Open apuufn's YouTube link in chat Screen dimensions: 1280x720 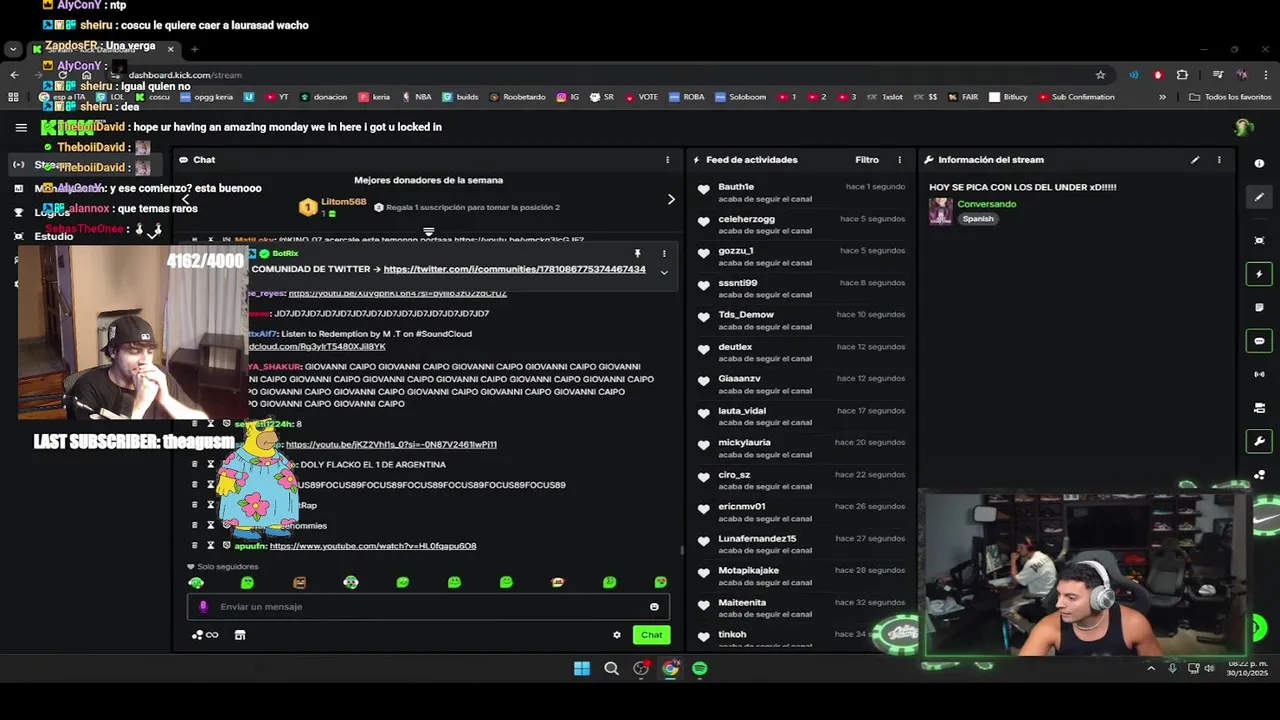(x=373, y=546)
